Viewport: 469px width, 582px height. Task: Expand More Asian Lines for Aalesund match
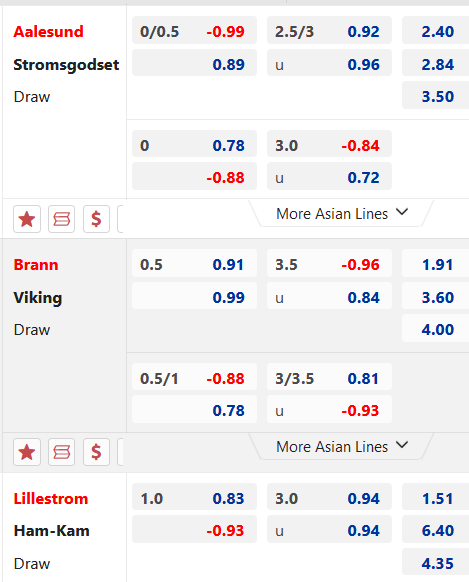pyautogui.click(x=341, y=213)
